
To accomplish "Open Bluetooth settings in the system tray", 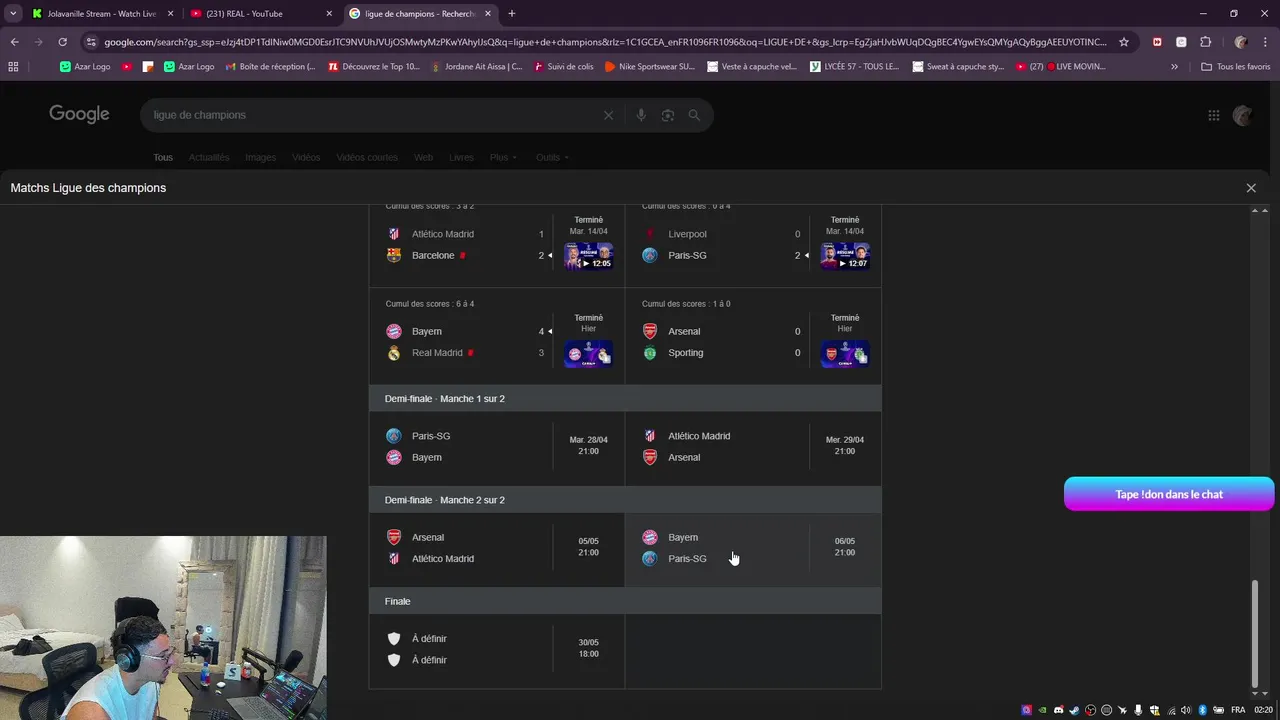I will [x=1203, y=710].
